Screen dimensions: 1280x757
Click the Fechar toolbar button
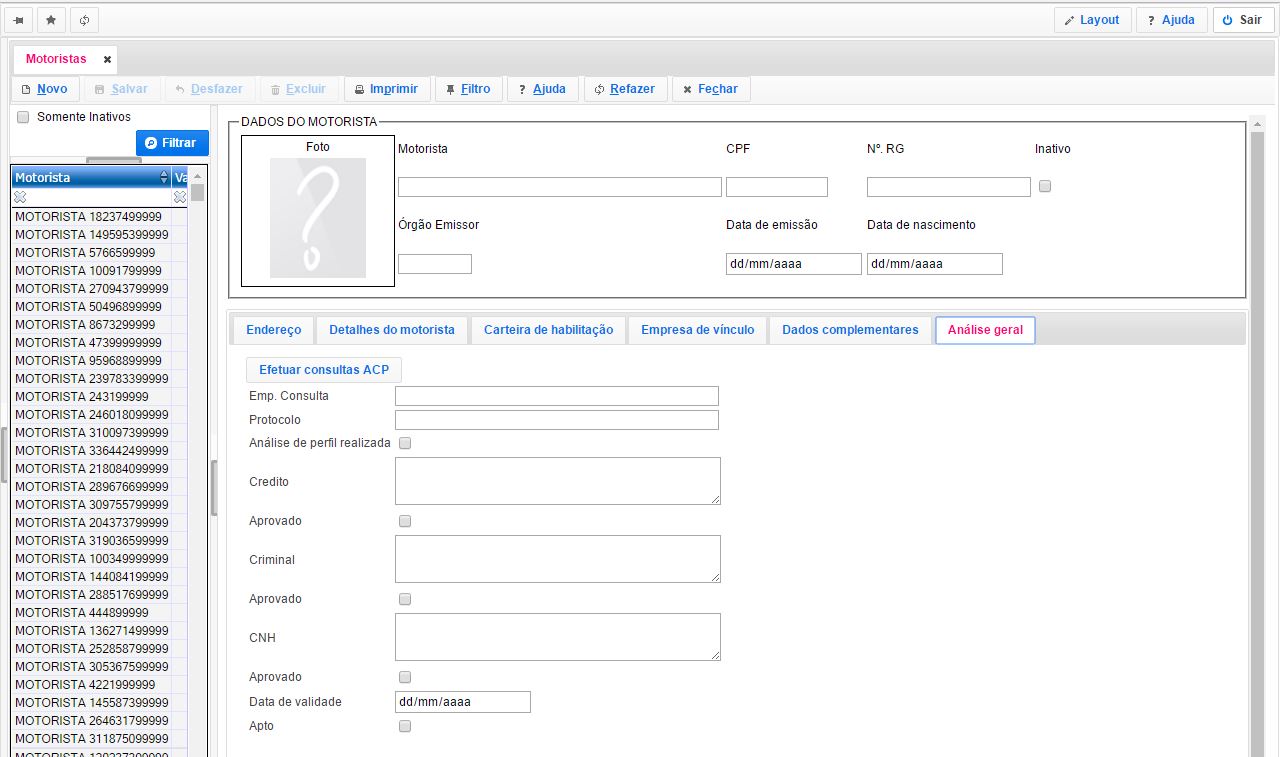(x=711, y=89)
